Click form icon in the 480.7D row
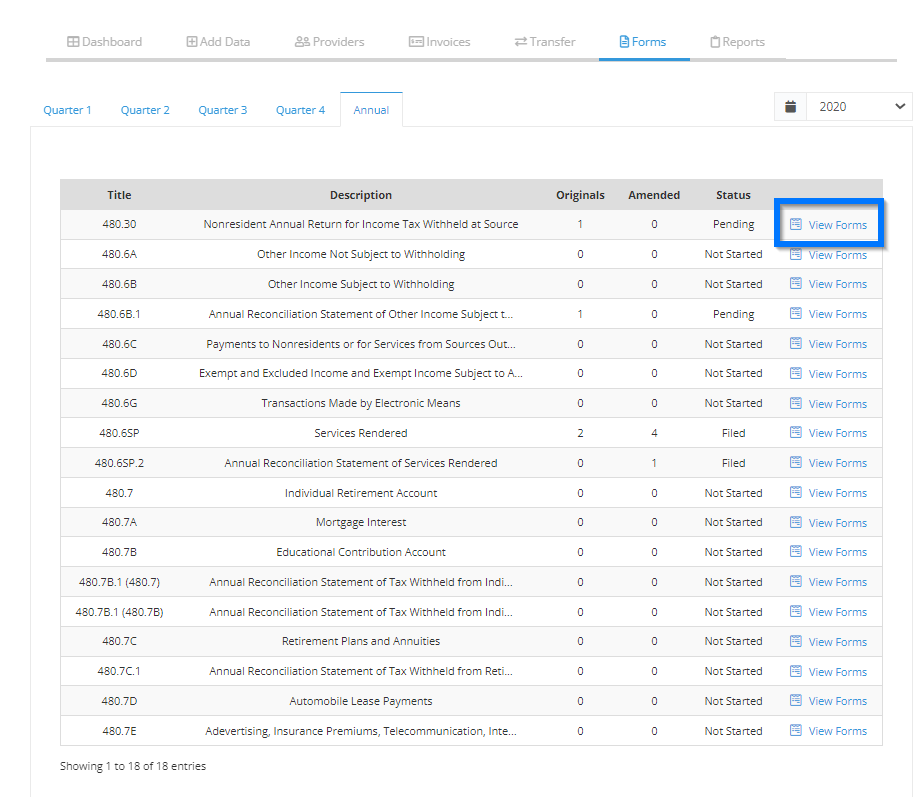This screenshot has height=797, width=917. click(795, 701)
